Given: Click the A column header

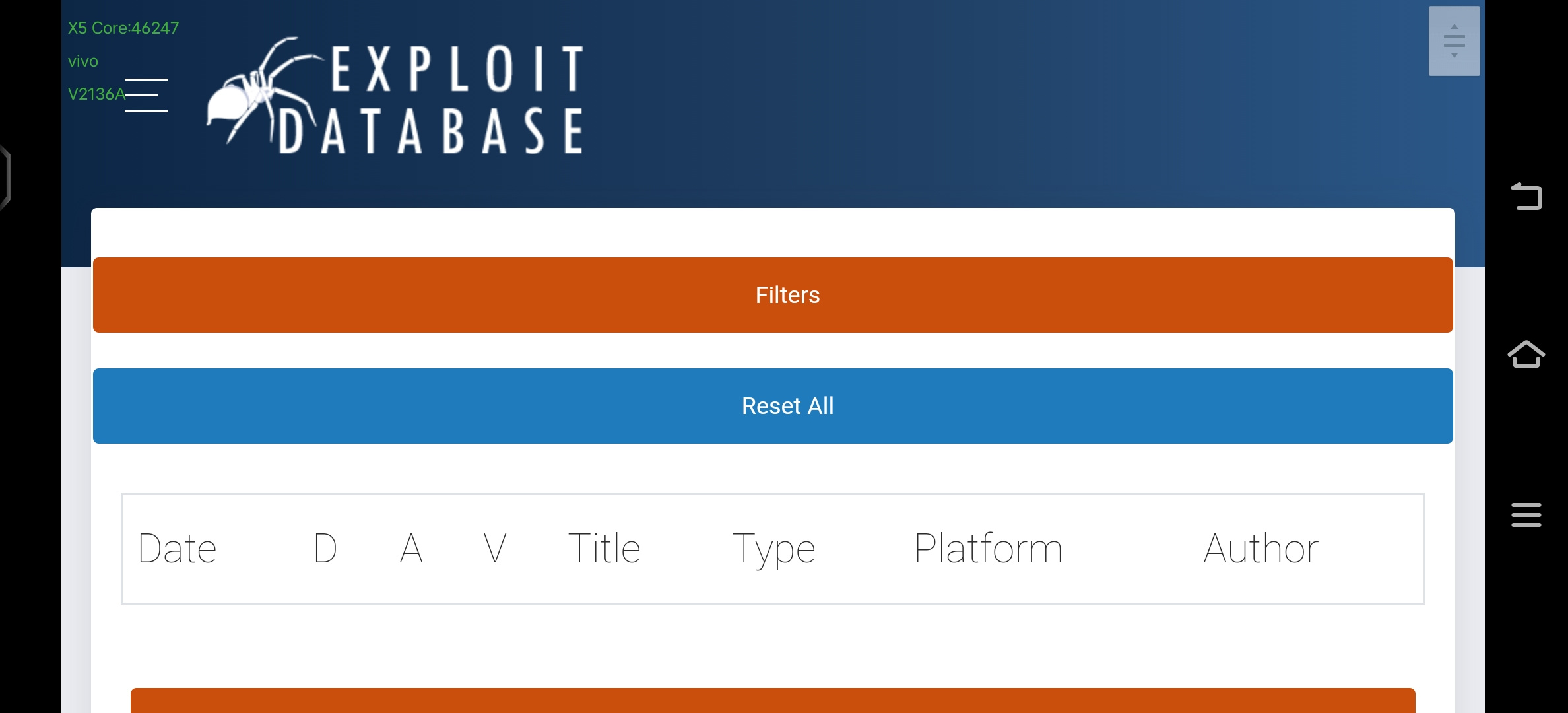Looking at the screenshot, I should tap(411, 549).
